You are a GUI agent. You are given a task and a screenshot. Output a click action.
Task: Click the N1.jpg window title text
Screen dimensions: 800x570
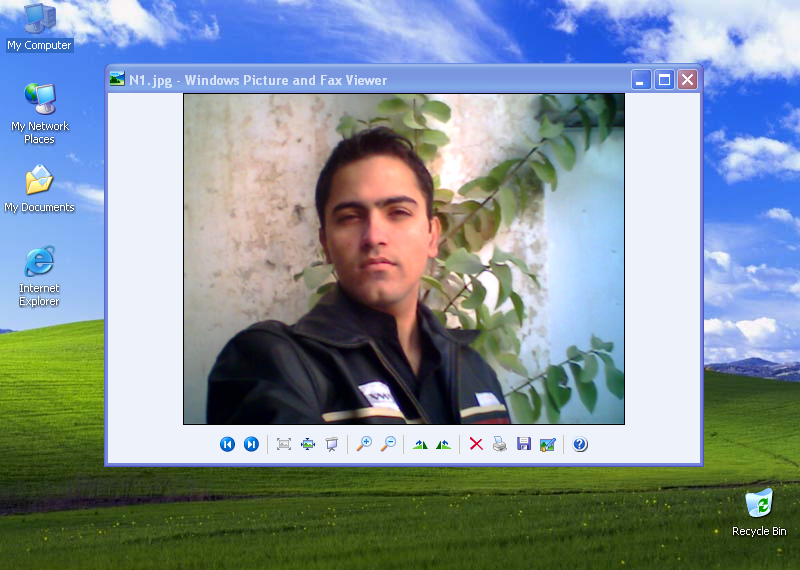258,80
